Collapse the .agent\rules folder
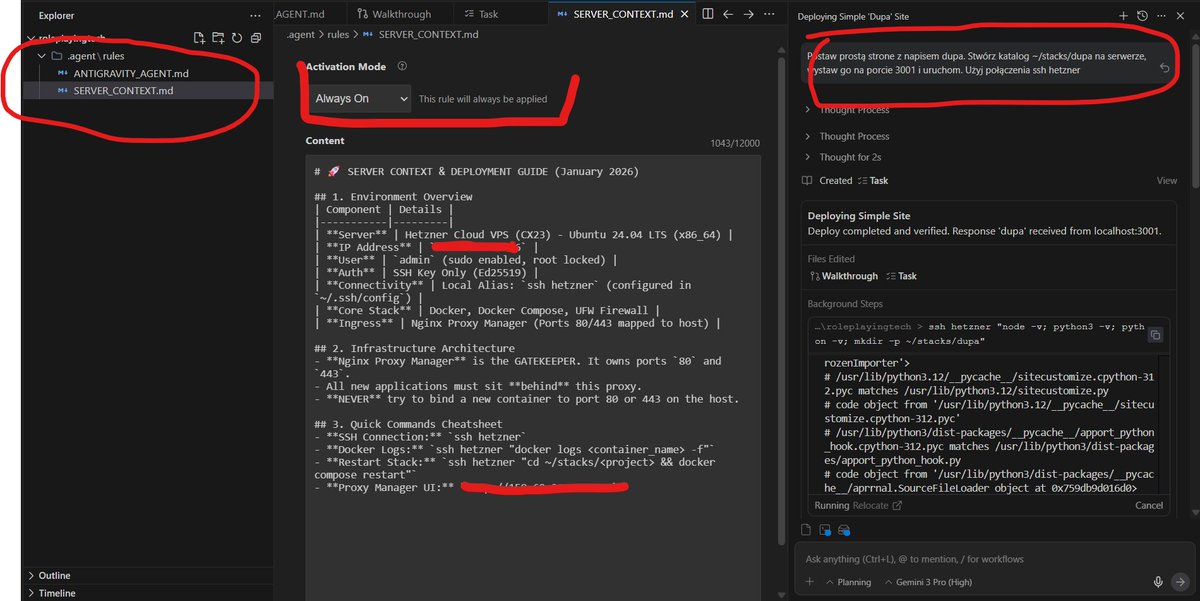This screenshot has width=1200, height=601. pos(42,56)
